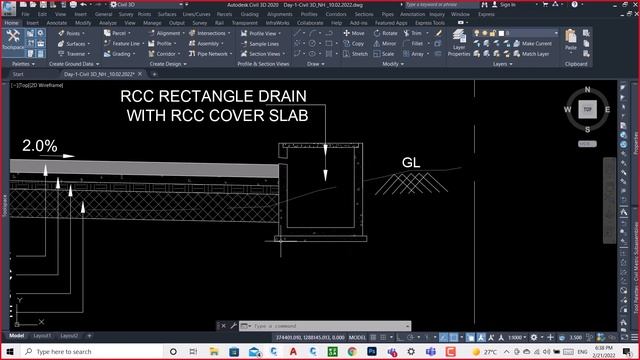Click the Match Layer button
Image resolution: width=640 pixels, height=360 pixels.
click(531, 53)
